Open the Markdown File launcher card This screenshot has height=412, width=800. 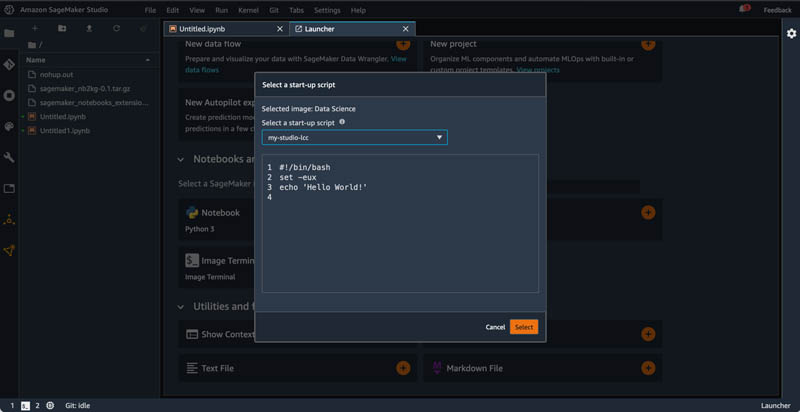(542, 368)
